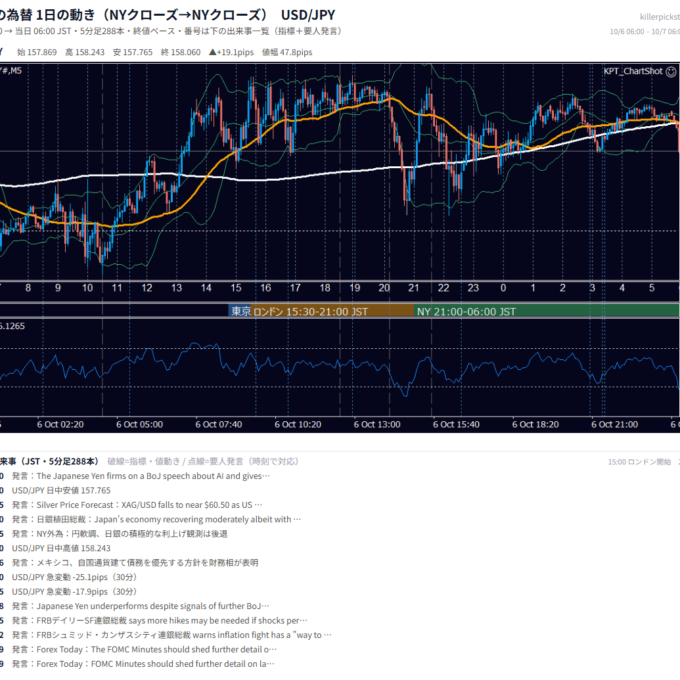Select the opening price 始 157.869
Screen dimensions: 680x680
click(x=37, y=52)
